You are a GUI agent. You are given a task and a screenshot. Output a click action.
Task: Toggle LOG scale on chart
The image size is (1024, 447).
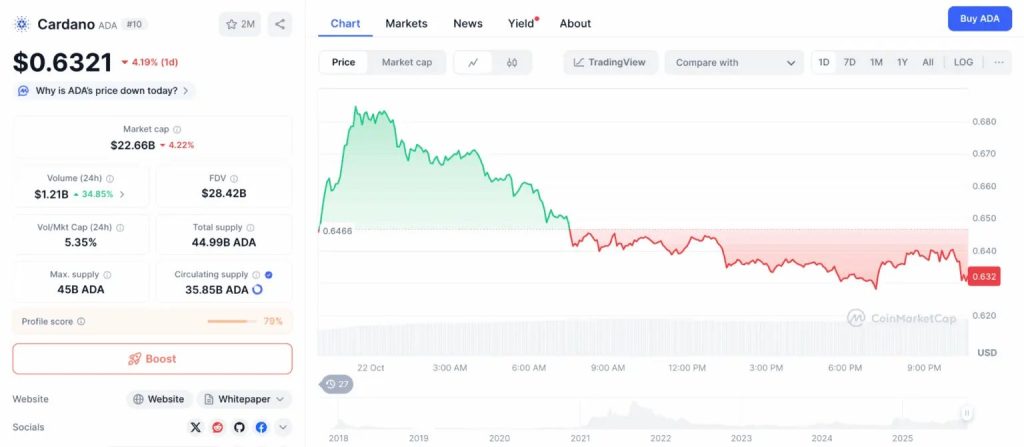click(963, 62)
